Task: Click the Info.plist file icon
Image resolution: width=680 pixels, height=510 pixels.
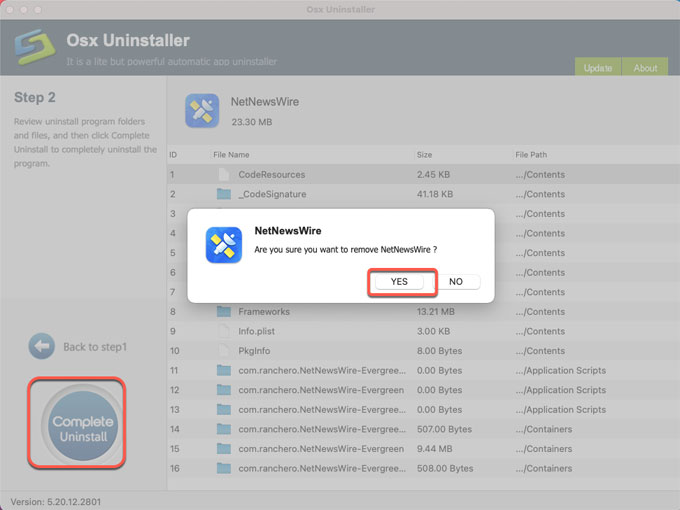Action: tap(224, 331)
